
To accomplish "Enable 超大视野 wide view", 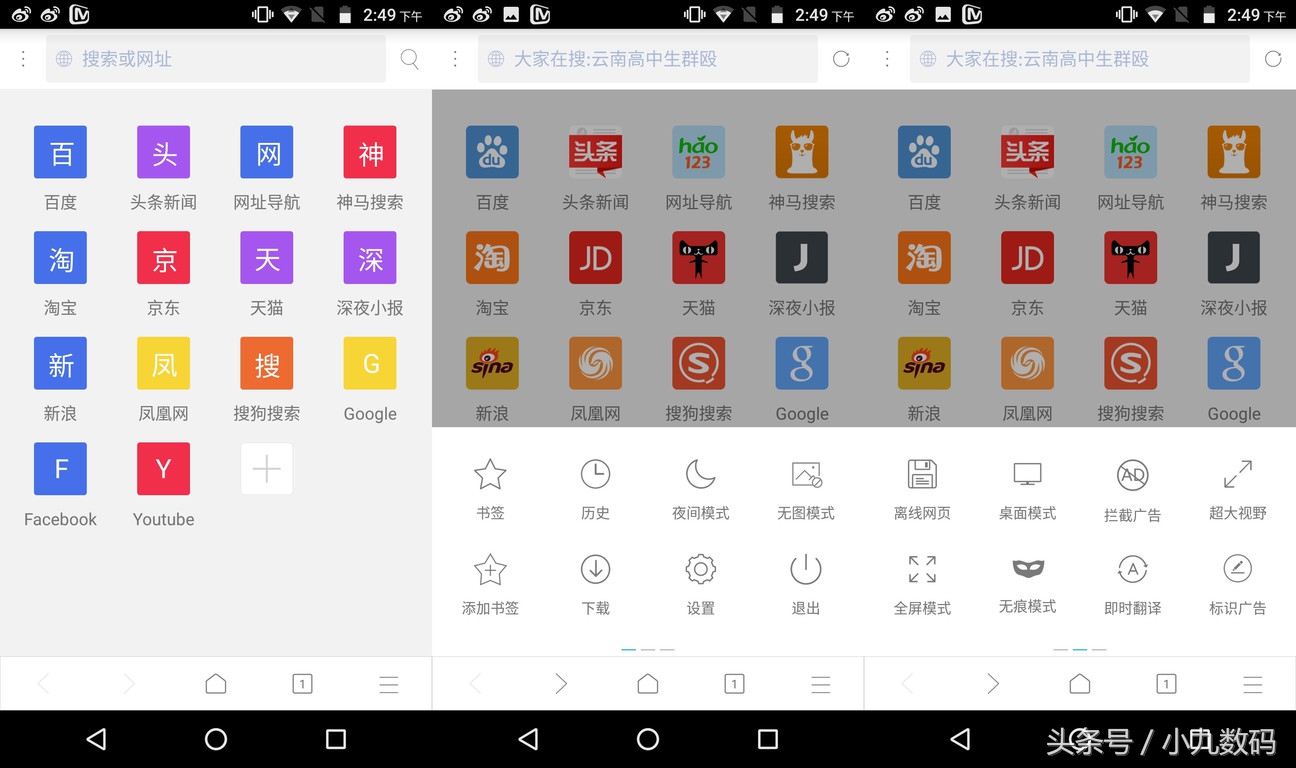I will (x=1238, y=489).
